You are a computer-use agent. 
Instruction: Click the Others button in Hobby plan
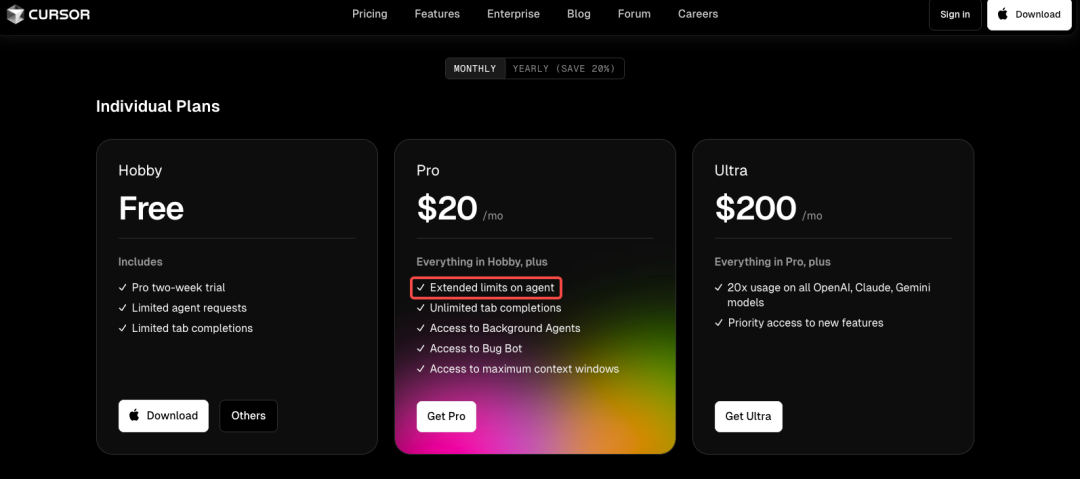249,416
